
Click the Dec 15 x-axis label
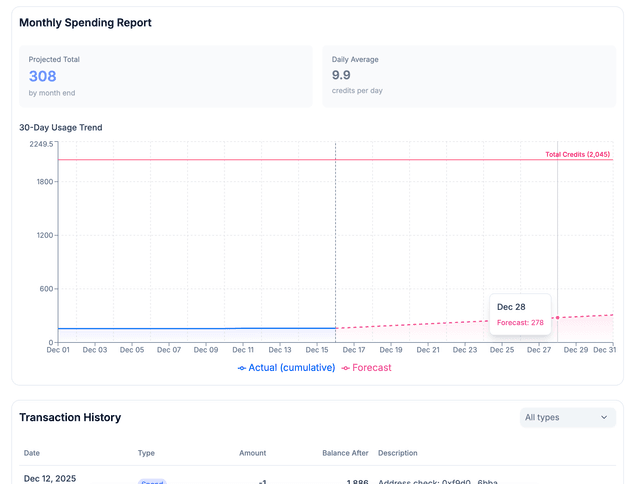point(317,350)
